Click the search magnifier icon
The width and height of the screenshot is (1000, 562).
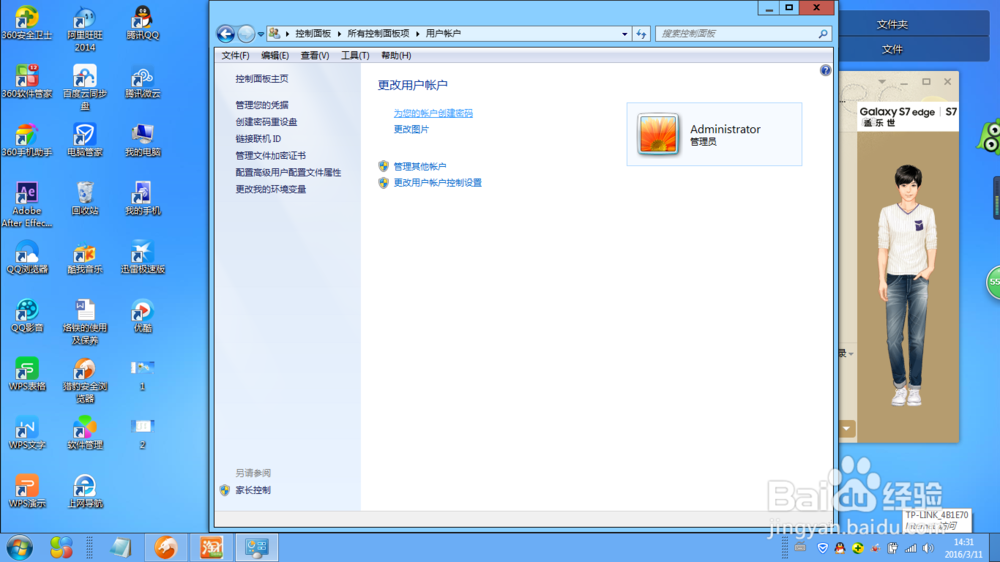[823, 33]
